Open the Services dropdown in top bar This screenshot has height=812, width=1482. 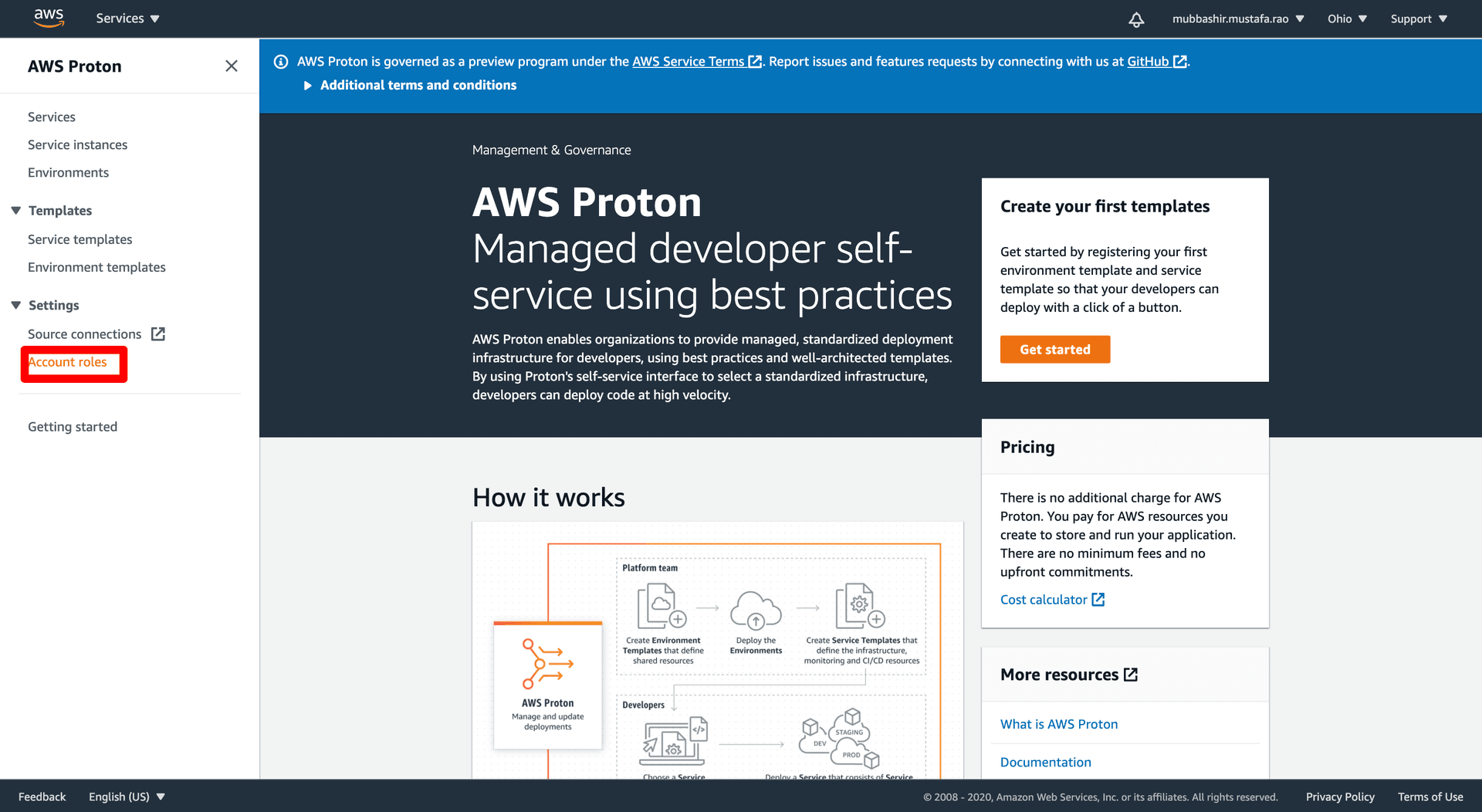(127, 19)
